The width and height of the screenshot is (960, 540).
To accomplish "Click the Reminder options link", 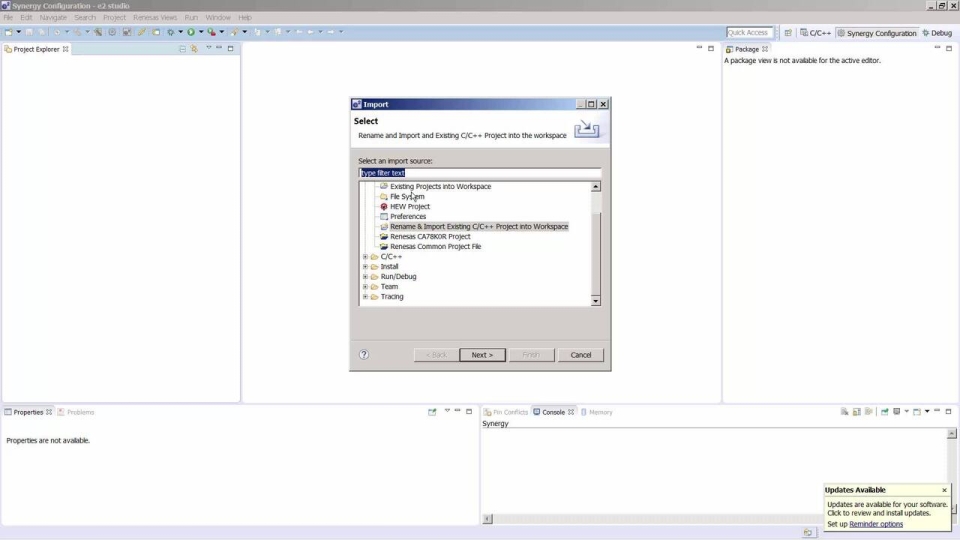I will [876, 524].
